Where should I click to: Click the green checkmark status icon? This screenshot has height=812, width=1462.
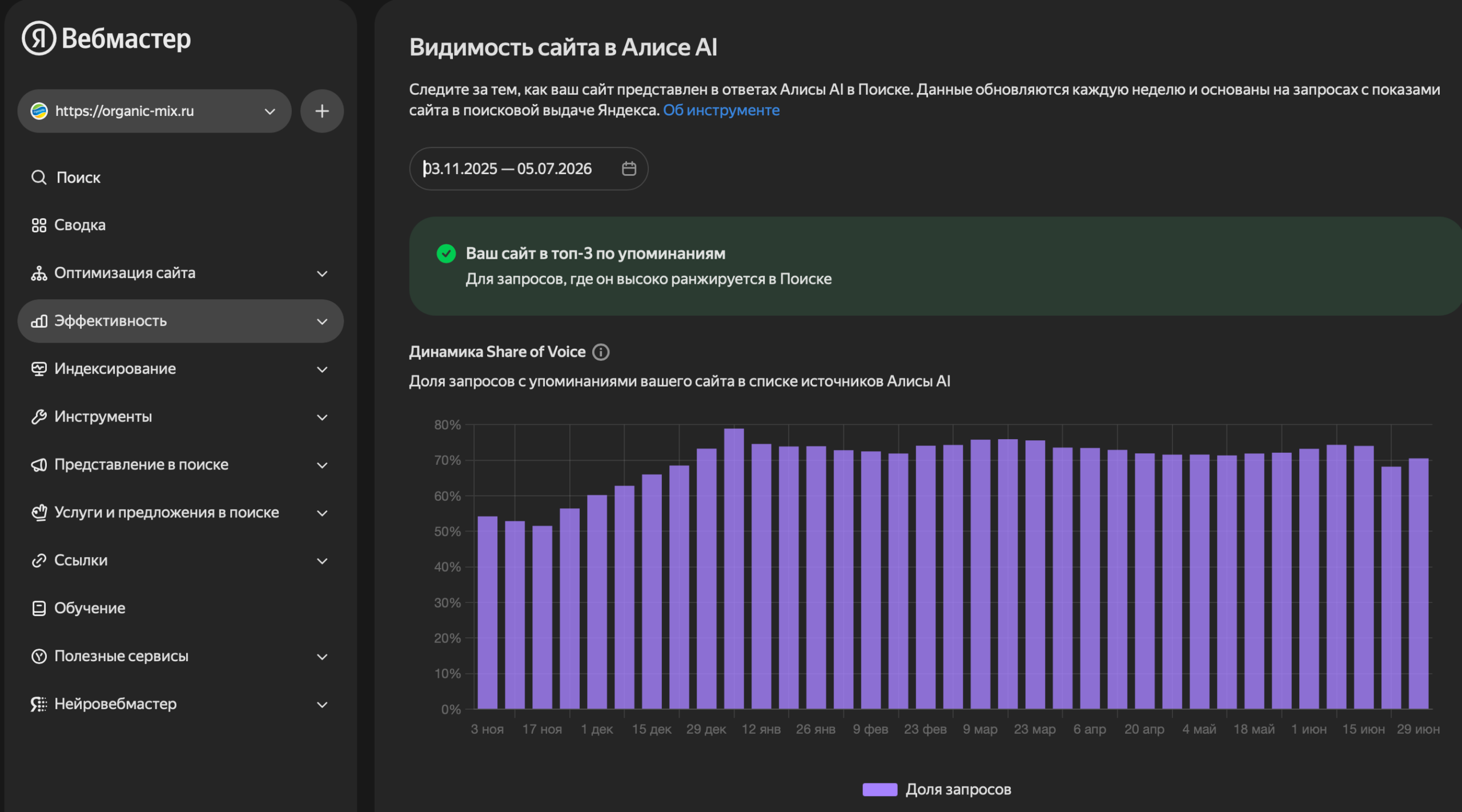click(x=446, y=254)
